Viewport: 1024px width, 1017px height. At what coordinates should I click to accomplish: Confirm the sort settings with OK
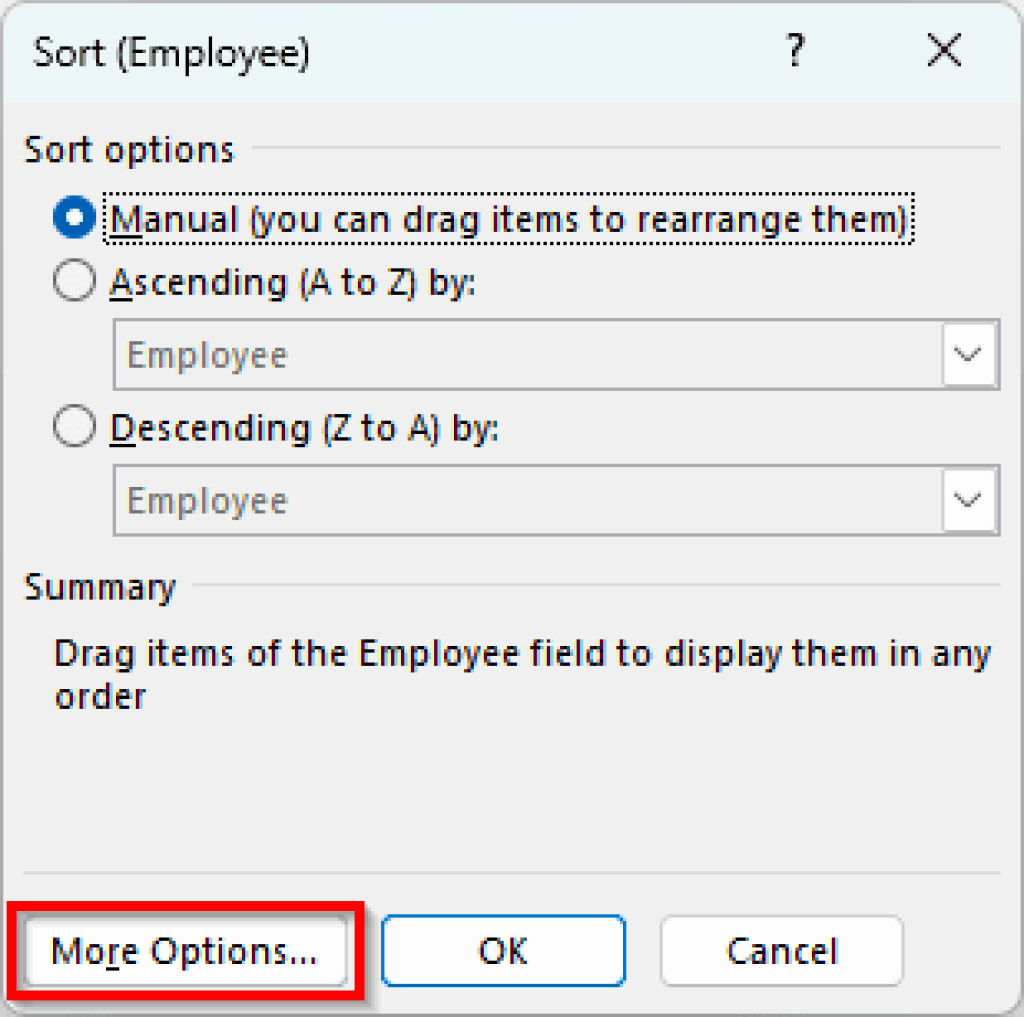[x=503, y=951]
